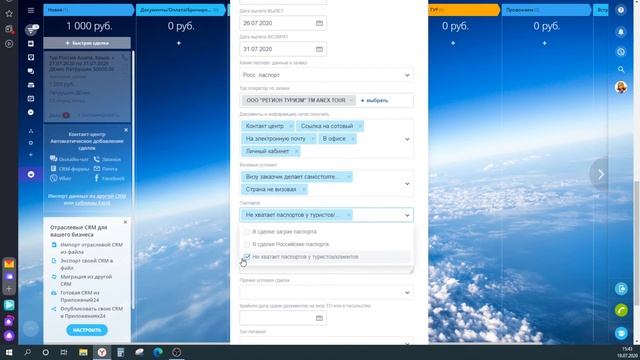The height and width of the screenshot is (360, 640).
Task: Remove the 'Ссылка на сотовый' tag
Action: click(x=360, y=126)
